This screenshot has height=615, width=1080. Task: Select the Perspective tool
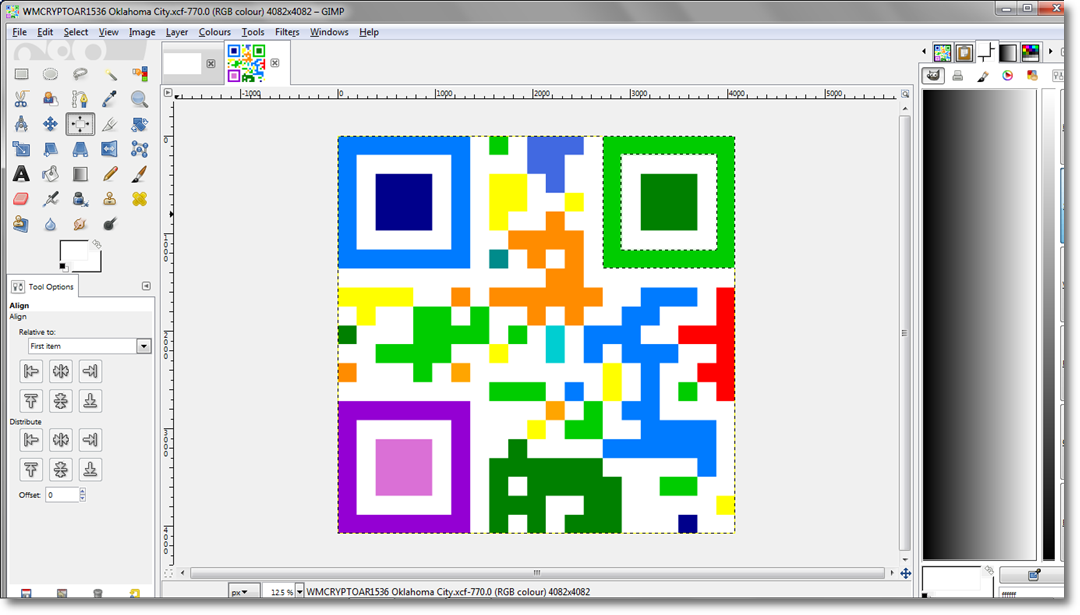click(x=80, y=149)
